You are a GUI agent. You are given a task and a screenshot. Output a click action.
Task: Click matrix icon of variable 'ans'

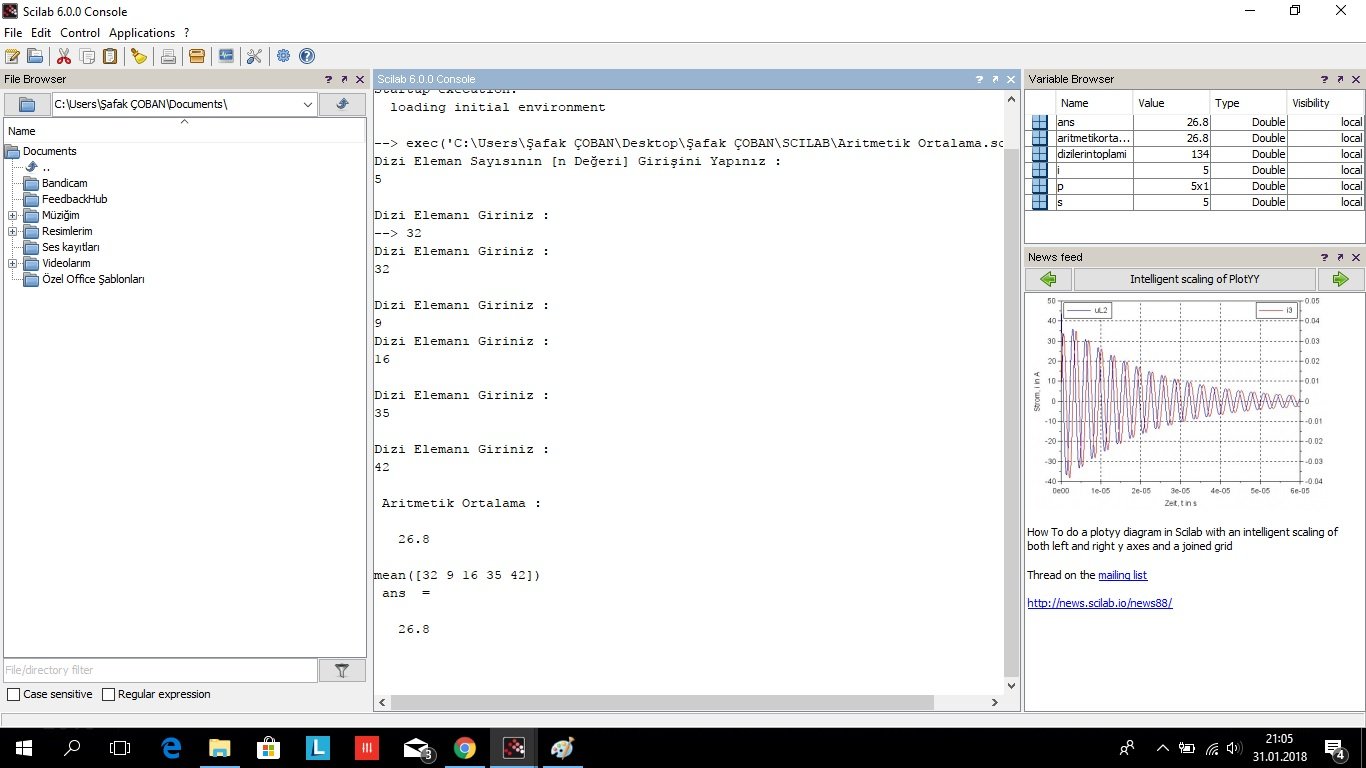click(x=1040, y=122)
